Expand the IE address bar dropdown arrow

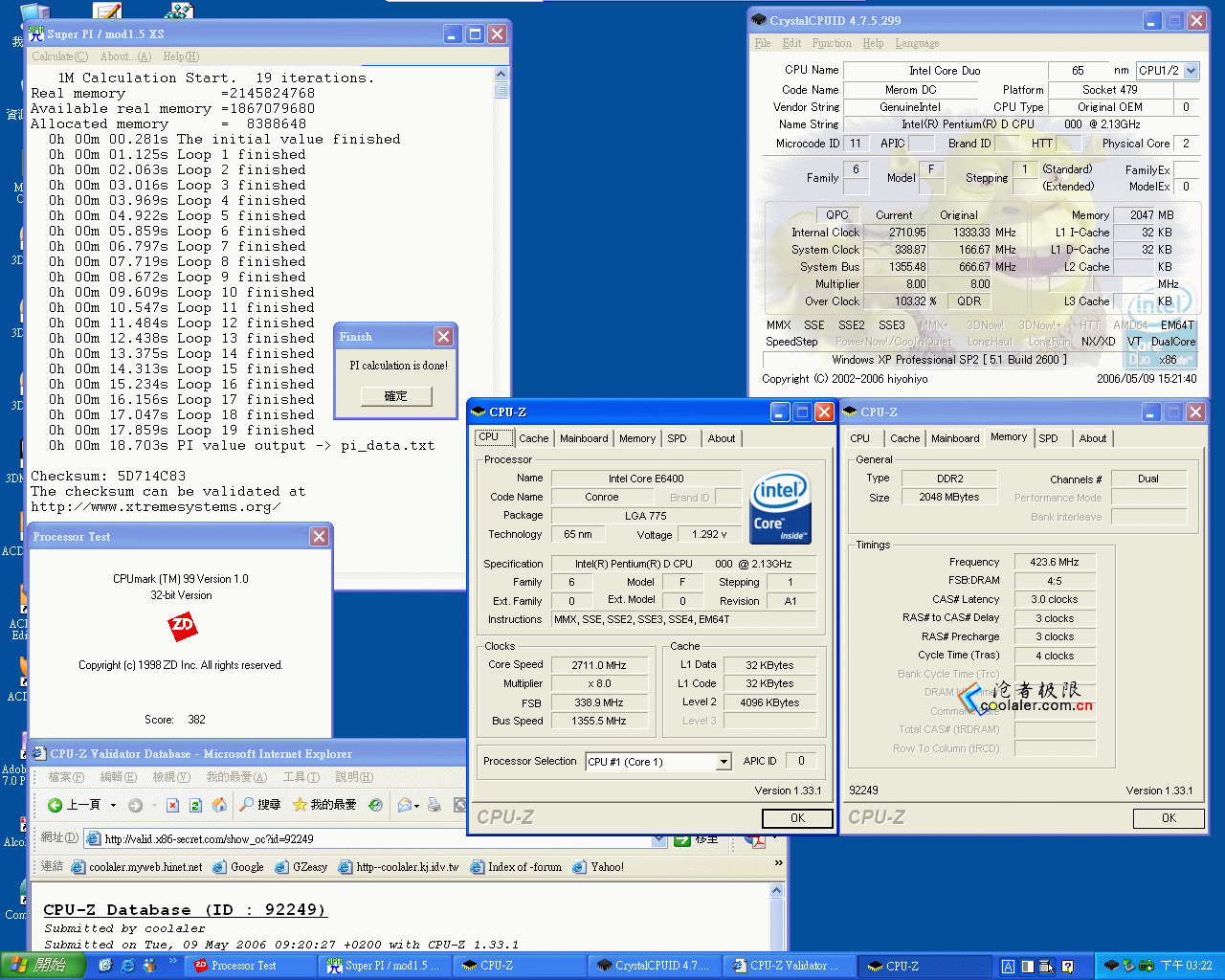point(658,839)
